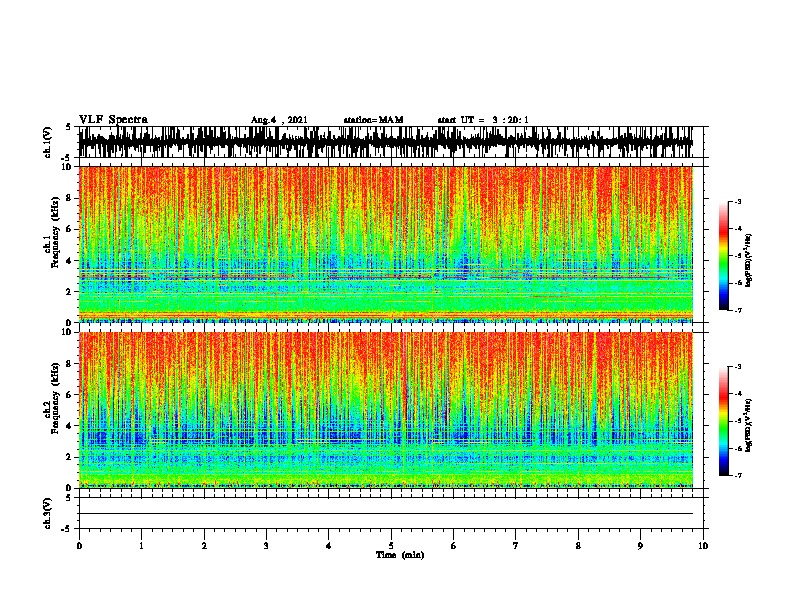Image resolution: width=792 pixels, height=612 pixels.
Task: Click the "Time (min)" axis label
Action: pos(400,555)
